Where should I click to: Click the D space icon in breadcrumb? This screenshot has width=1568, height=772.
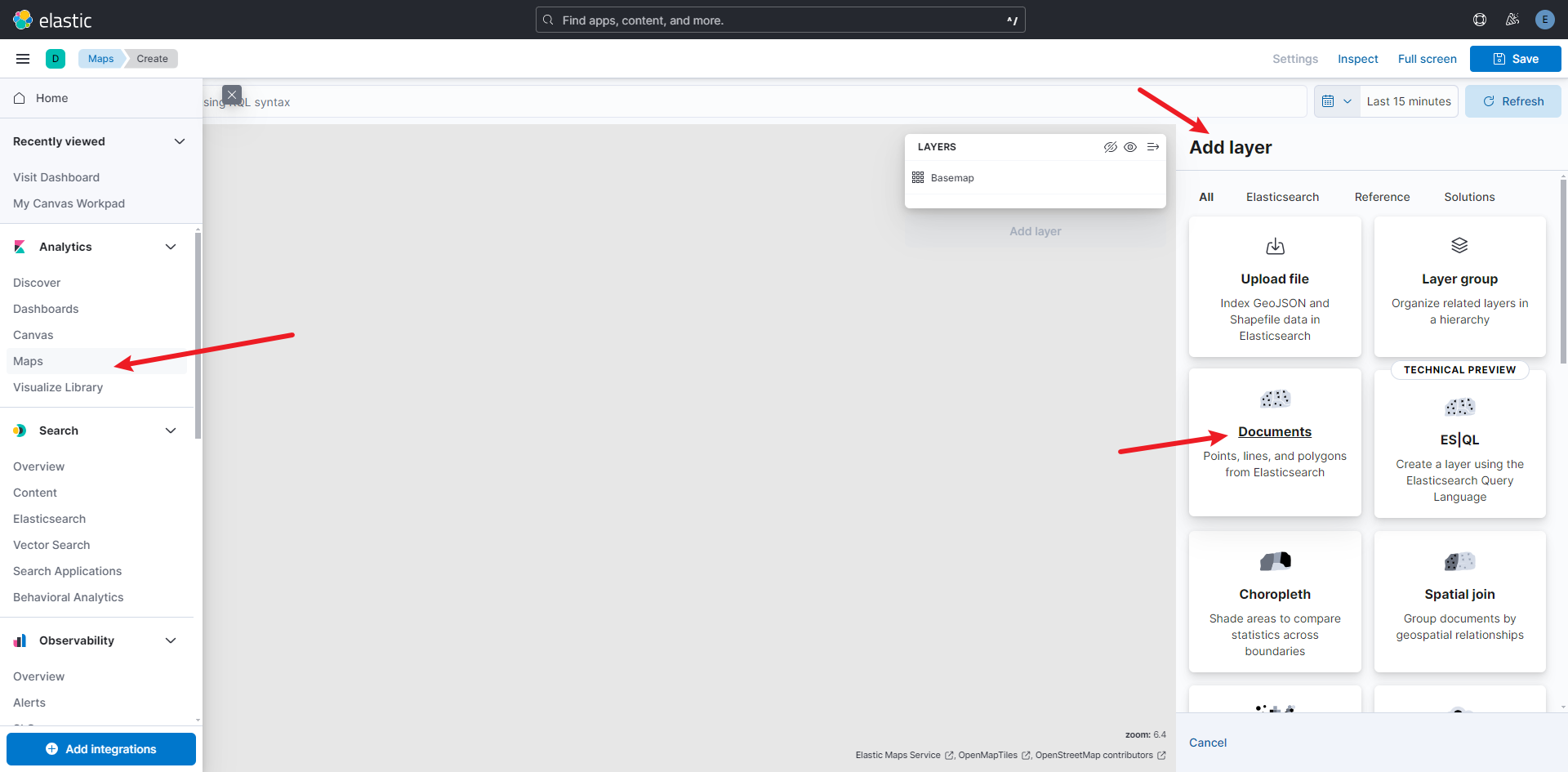[x=56, y=58]
